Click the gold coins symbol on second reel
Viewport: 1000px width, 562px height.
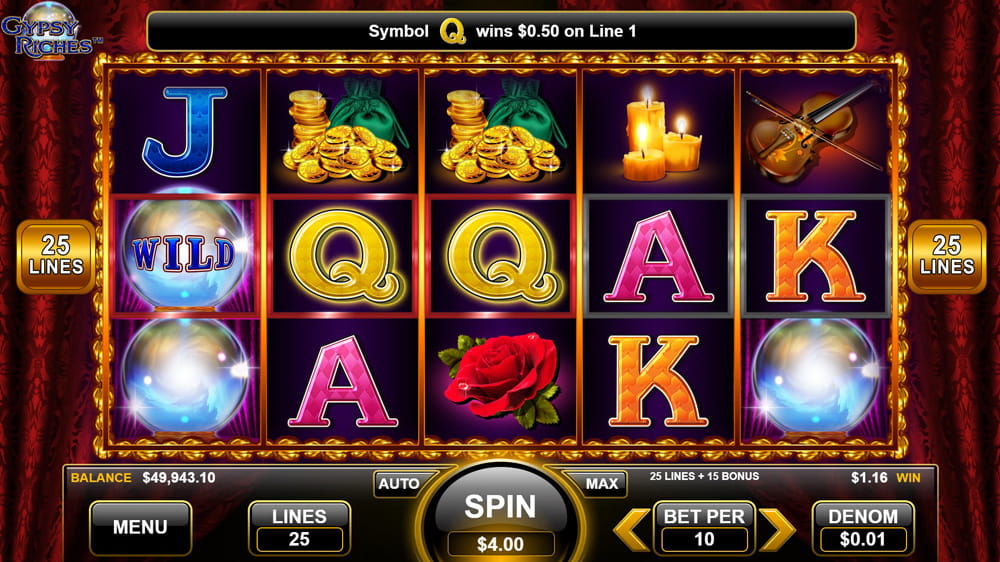tap(343, 133)
